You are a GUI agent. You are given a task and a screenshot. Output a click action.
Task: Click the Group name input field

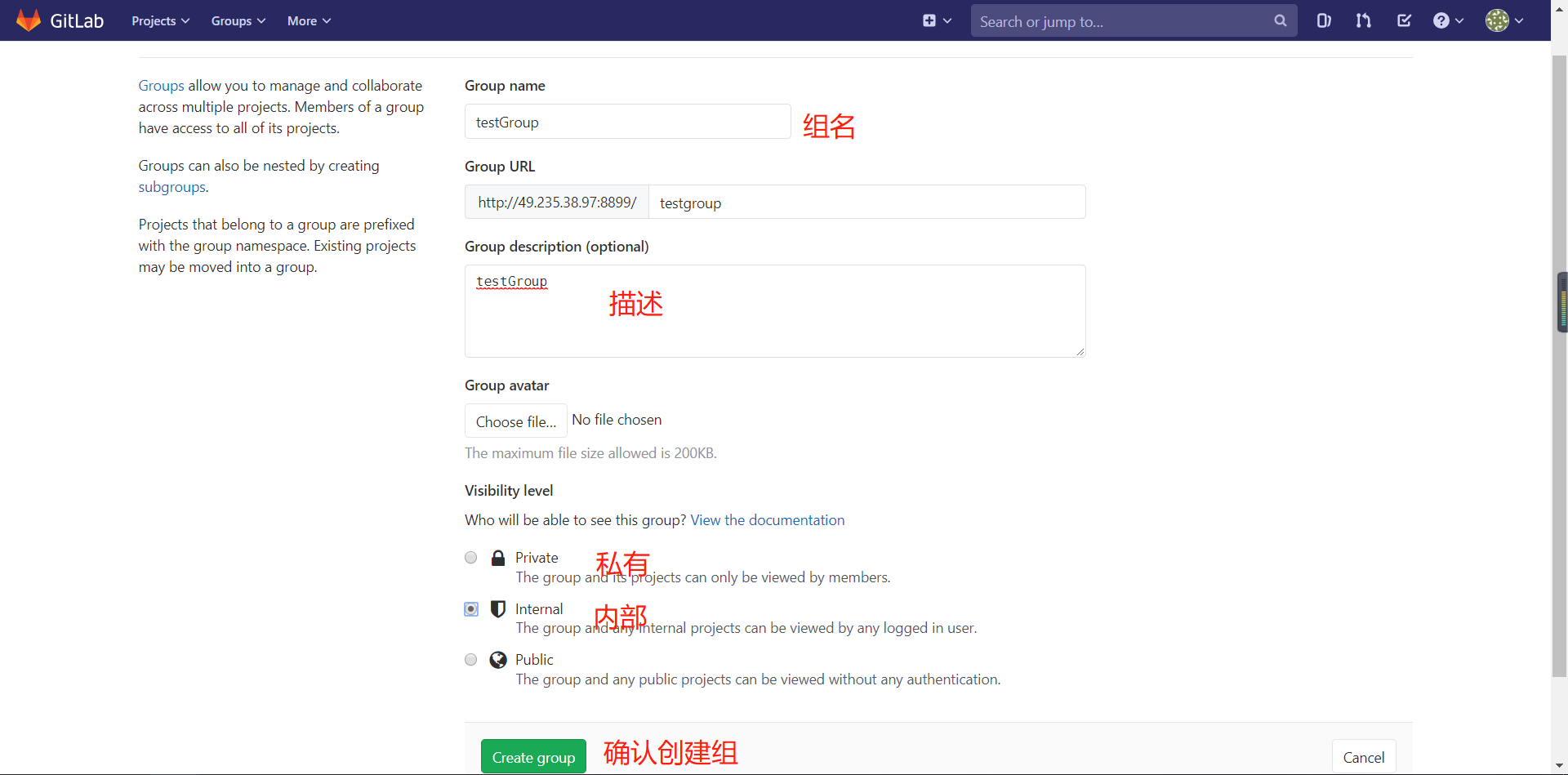tap(627, 121)
